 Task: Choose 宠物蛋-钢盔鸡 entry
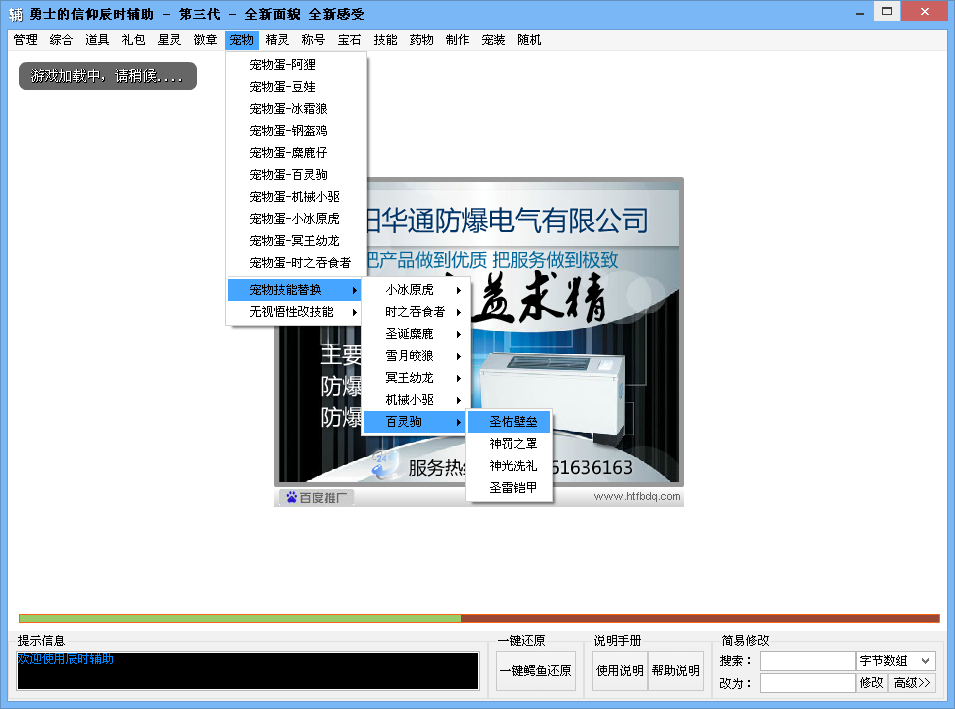(296, 130)
